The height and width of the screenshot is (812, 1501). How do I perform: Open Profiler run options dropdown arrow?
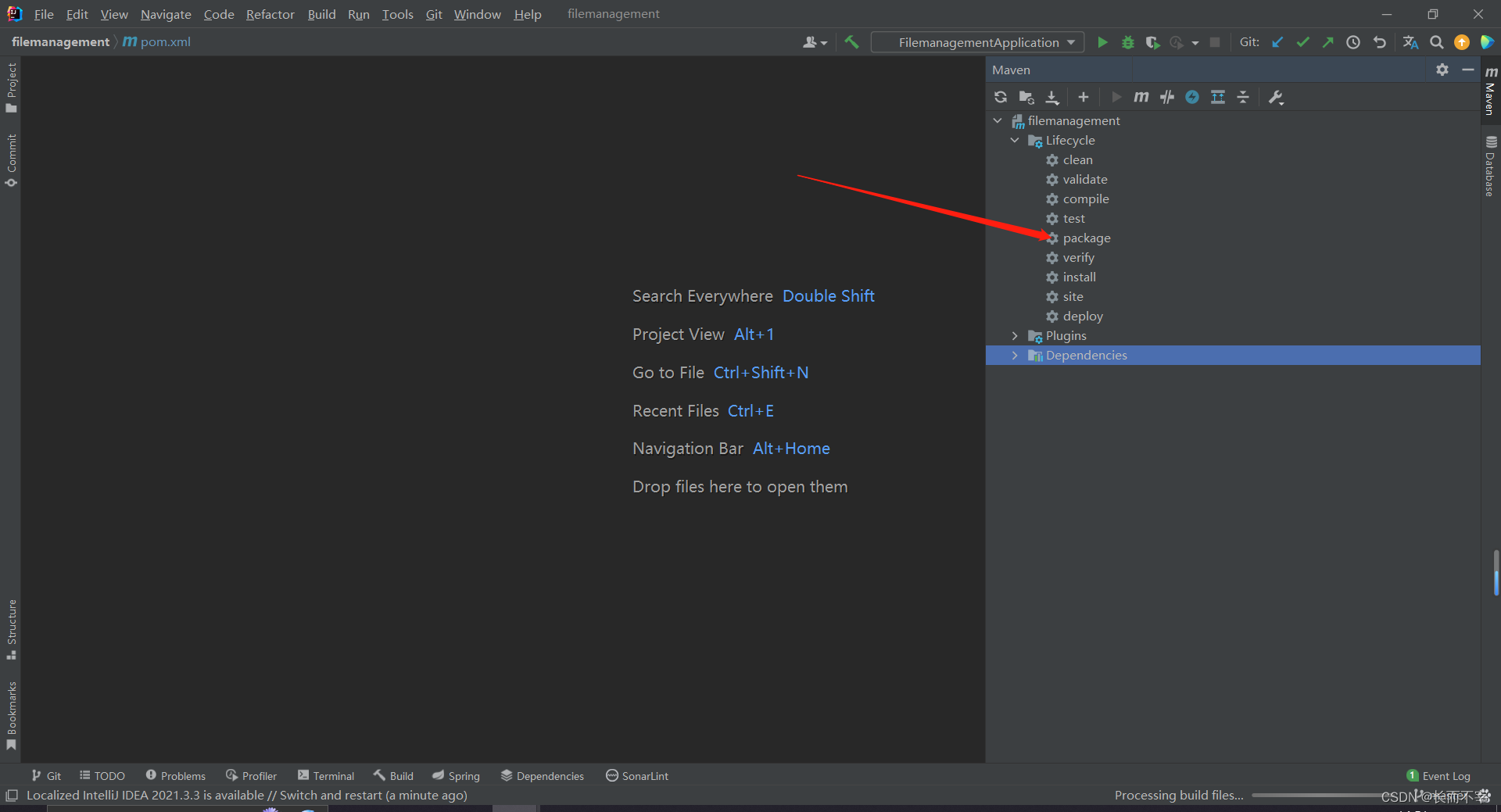1195,43
